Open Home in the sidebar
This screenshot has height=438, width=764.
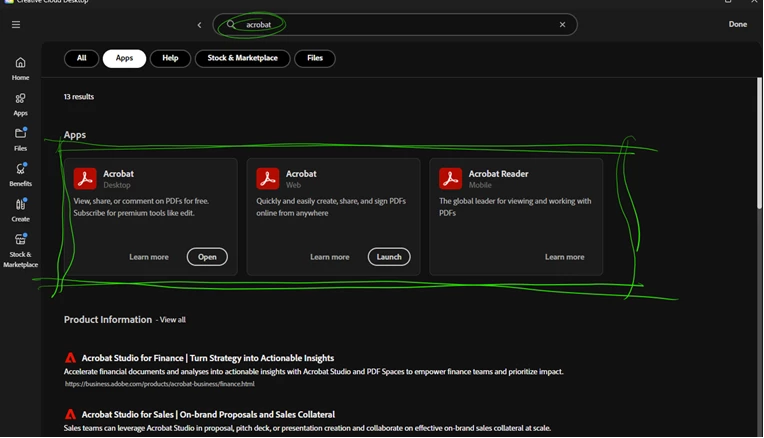pos(20,69)
